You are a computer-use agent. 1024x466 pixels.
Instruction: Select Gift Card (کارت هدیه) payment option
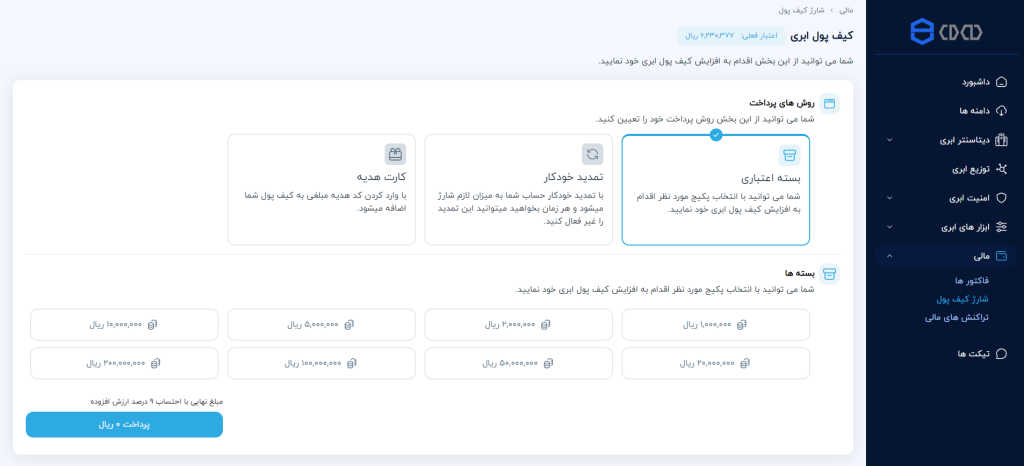click(321, 190)
